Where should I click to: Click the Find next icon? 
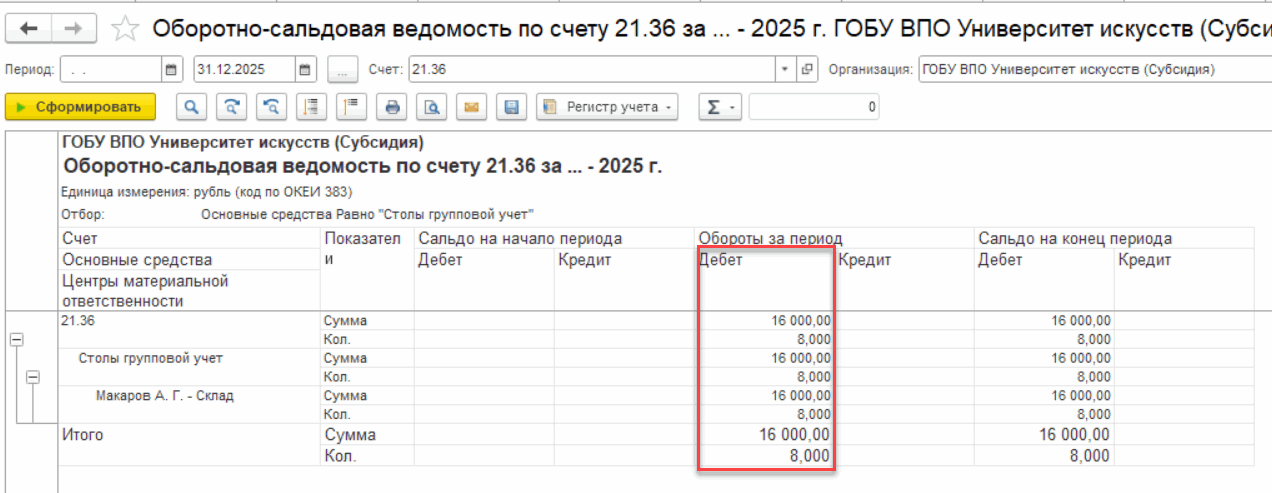(x=231, y=107)
